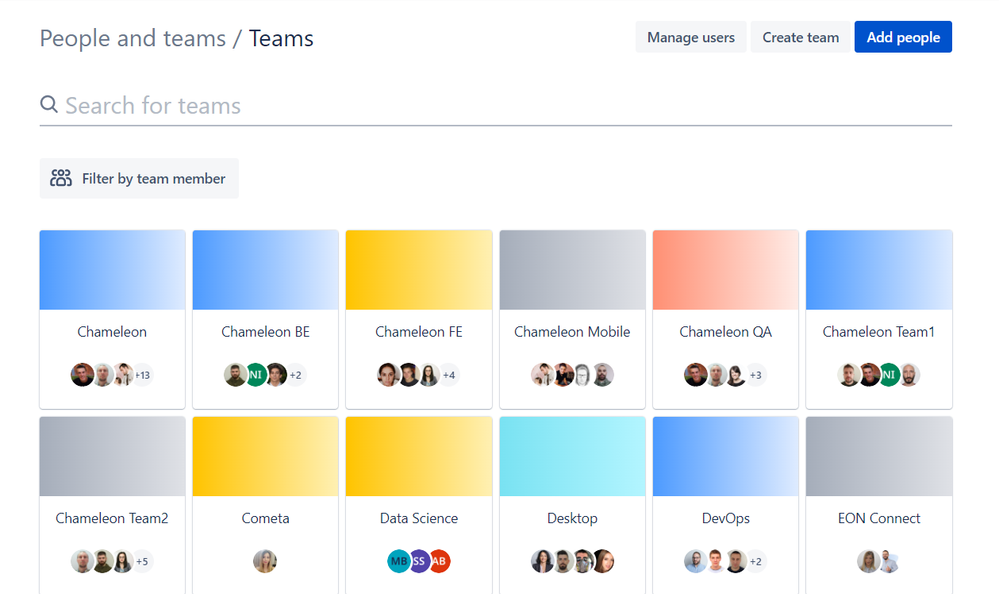Expand the +4 members on Chameleon FE
This screenshot has height=594, width=999.
click(449, 374)
